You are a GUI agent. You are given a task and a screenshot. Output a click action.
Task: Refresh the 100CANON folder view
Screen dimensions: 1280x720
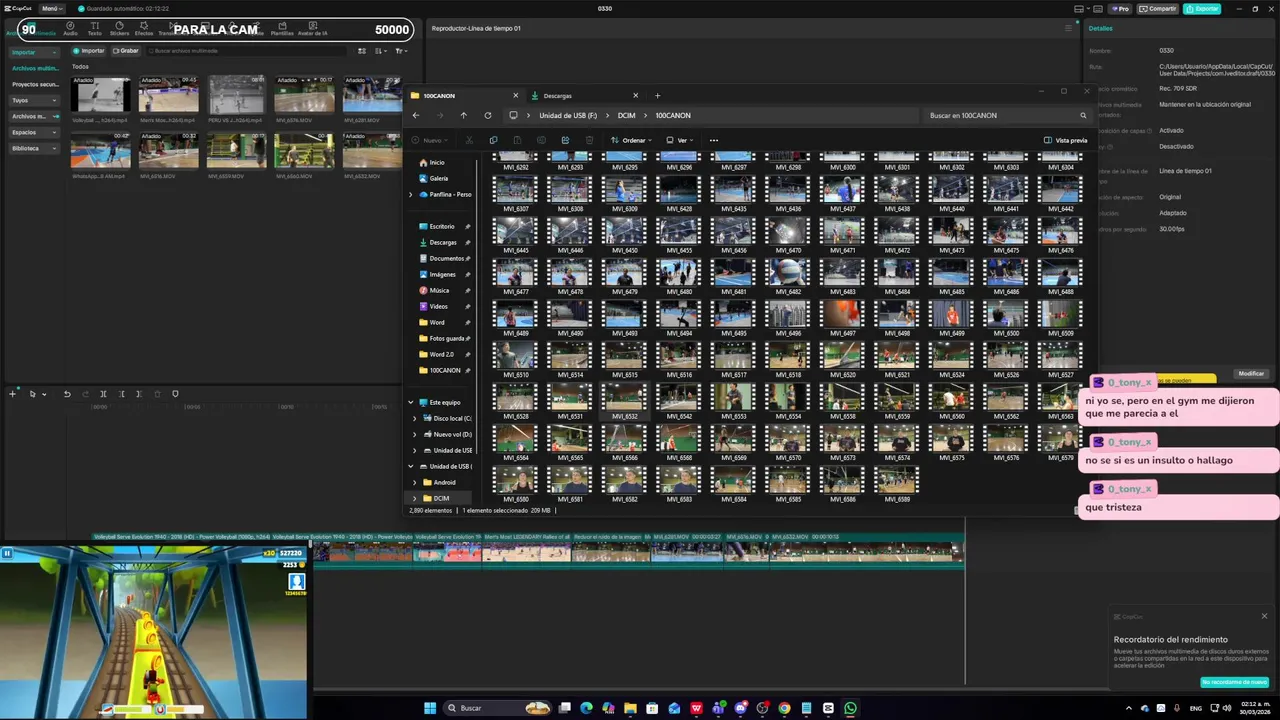[x=488, y=115]
